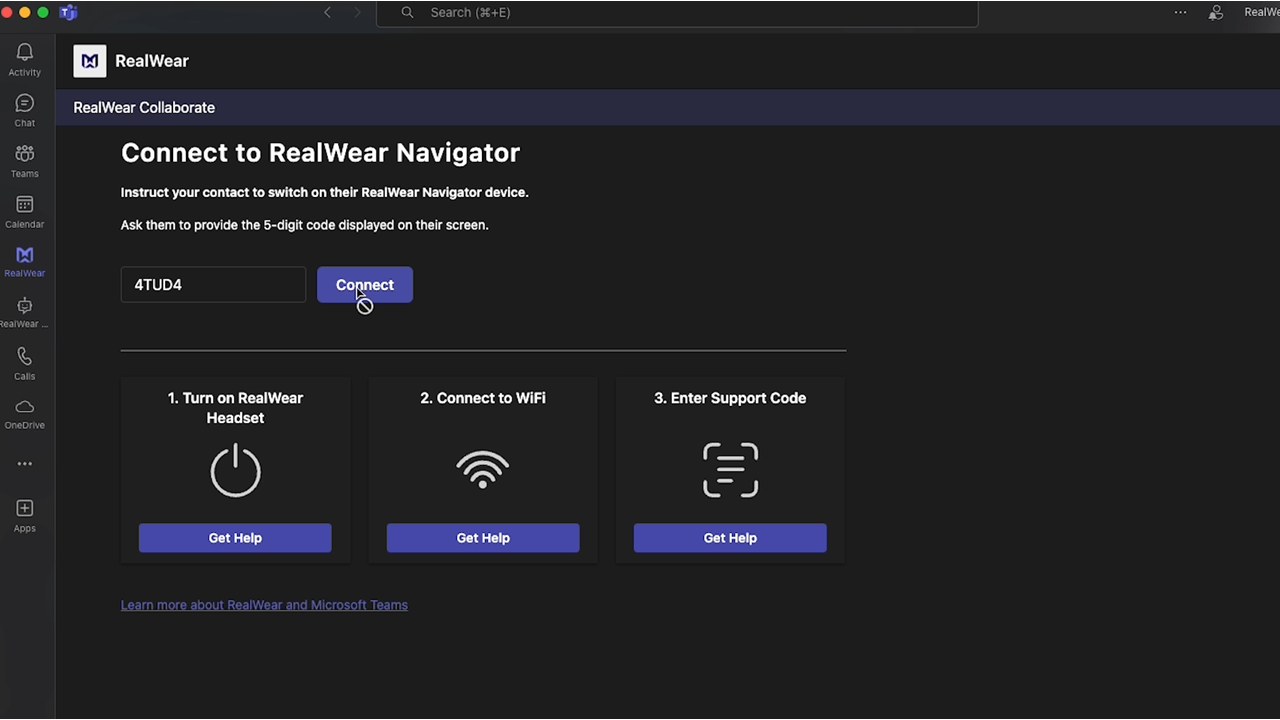Click the 5-digit code input field

(x=213, y=285)
